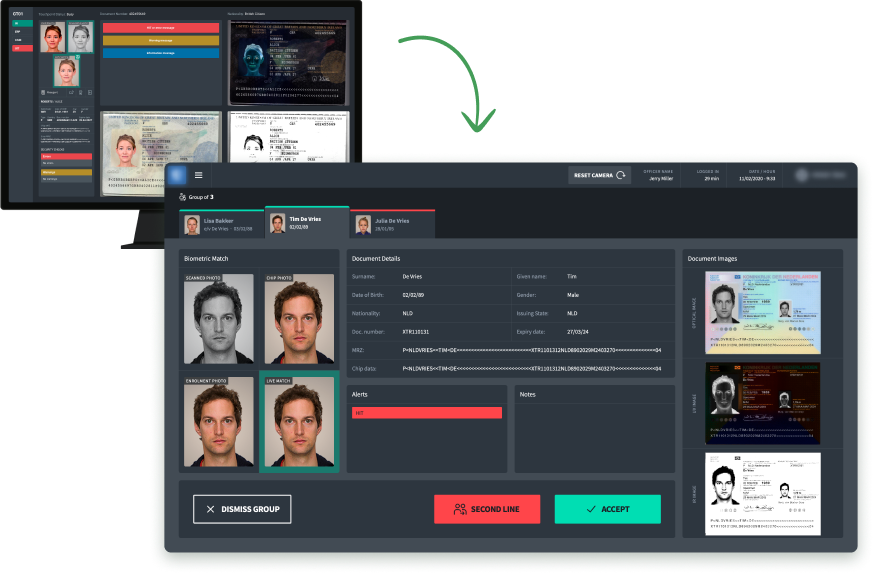The height and width of the screenshot is (575, 875).
Task: Click the reset camera circular arrow icon
Action: pos(621,175)
